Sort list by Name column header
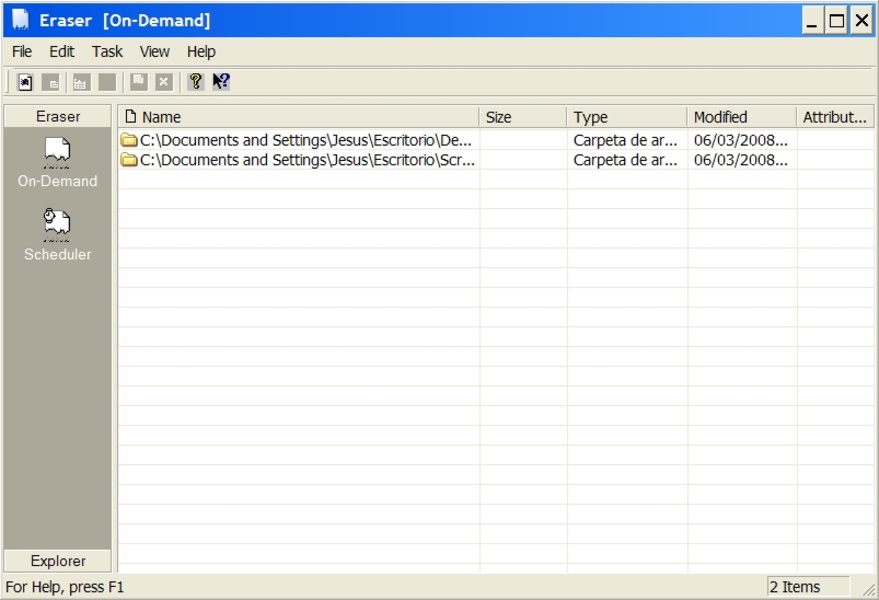The width and height of the screenshot is (879, 600). click(298, 117)
